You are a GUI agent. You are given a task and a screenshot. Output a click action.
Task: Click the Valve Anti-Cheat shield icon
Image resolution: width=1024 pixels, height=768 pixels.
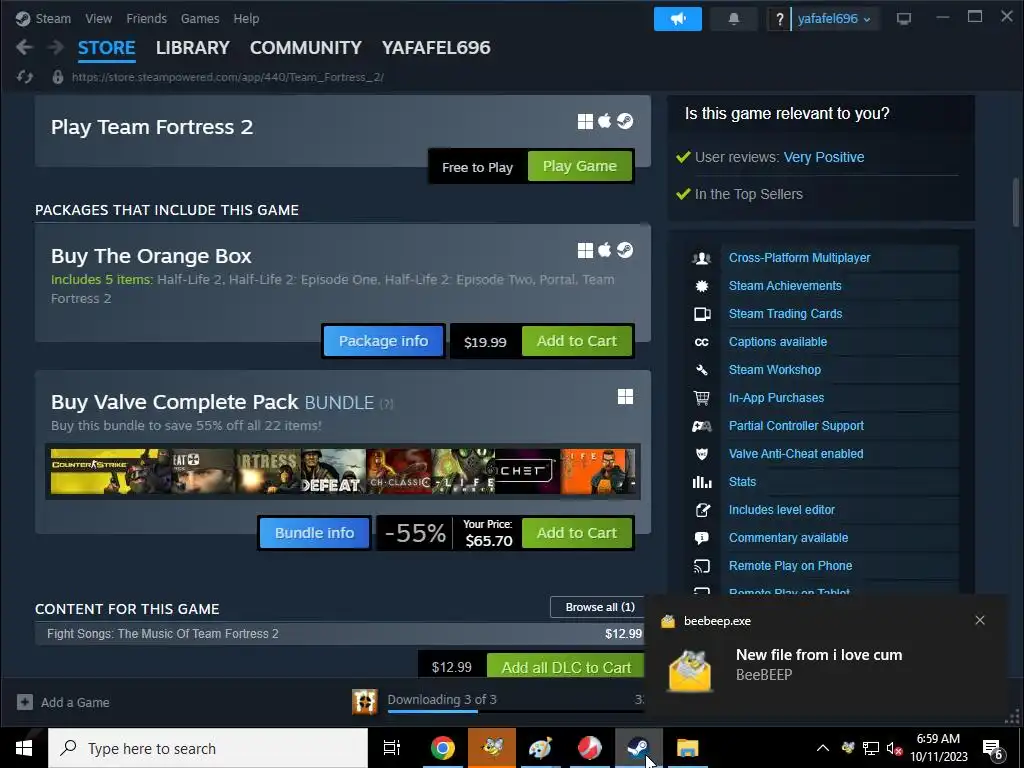(x=701, y=454)
